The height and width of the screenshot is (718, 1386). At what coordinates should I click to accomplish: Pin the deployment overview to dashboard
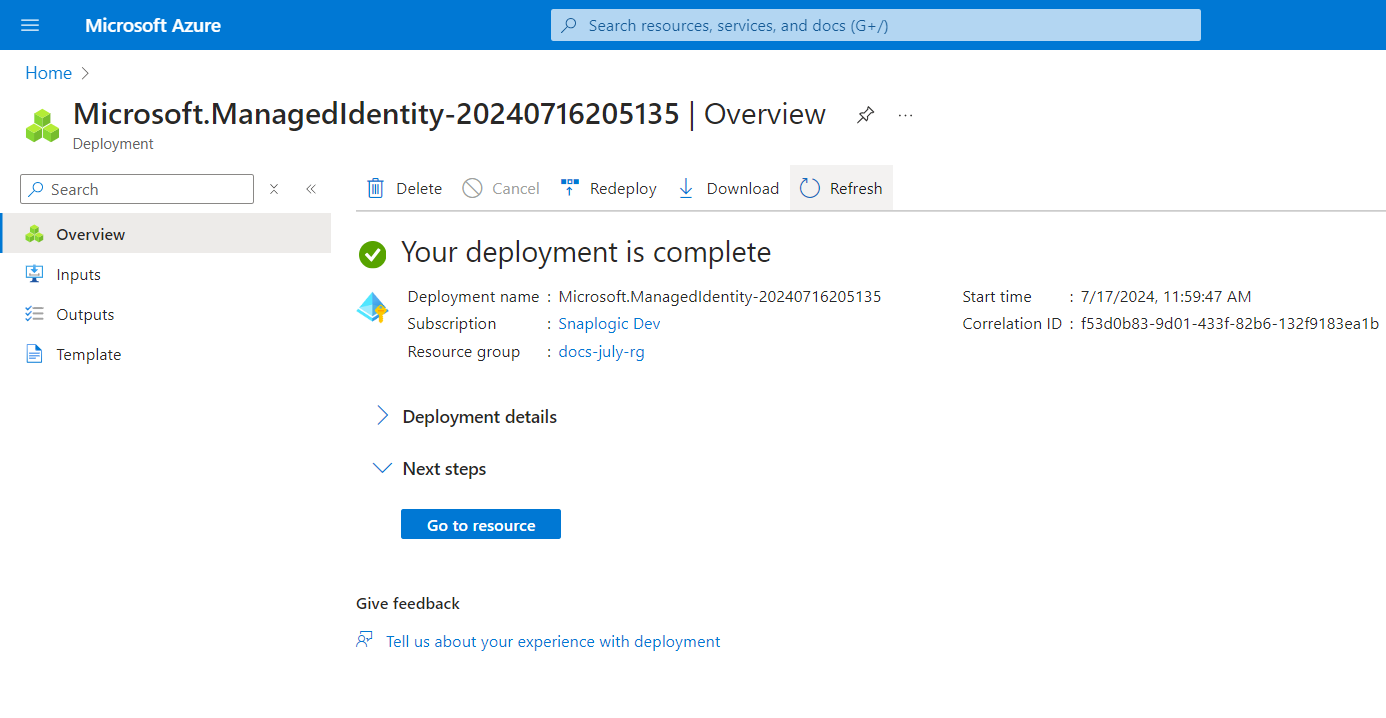point(865,115)
